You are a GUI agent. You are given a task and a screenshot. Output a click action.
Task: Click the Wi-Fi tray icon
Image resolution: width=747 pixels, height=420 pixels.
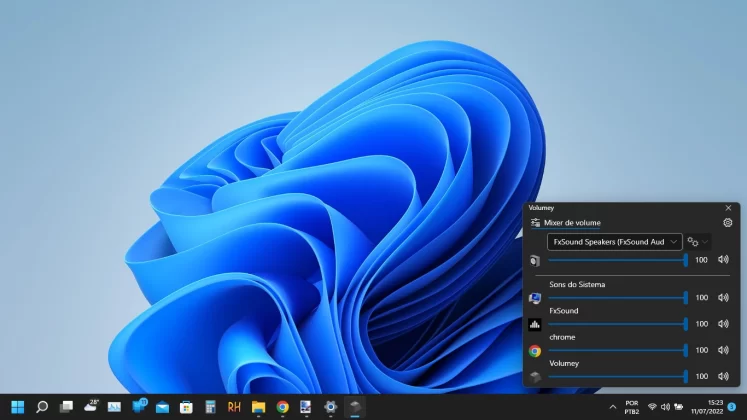coord(652,407)
